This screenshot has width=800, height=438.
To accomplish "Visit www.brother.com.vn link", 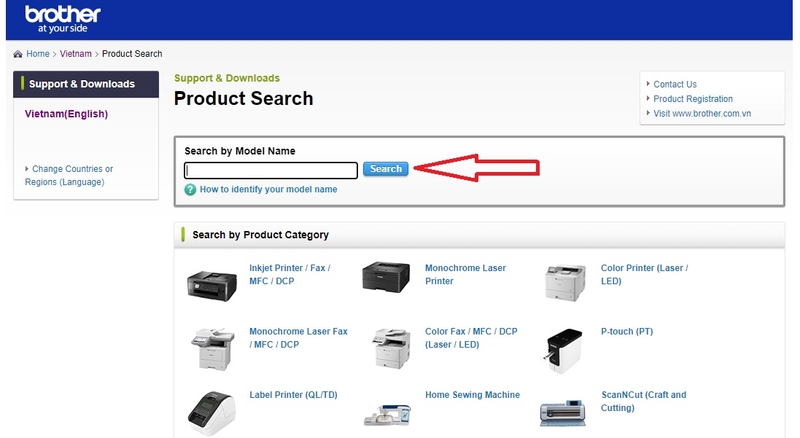I will coord(702,113).
